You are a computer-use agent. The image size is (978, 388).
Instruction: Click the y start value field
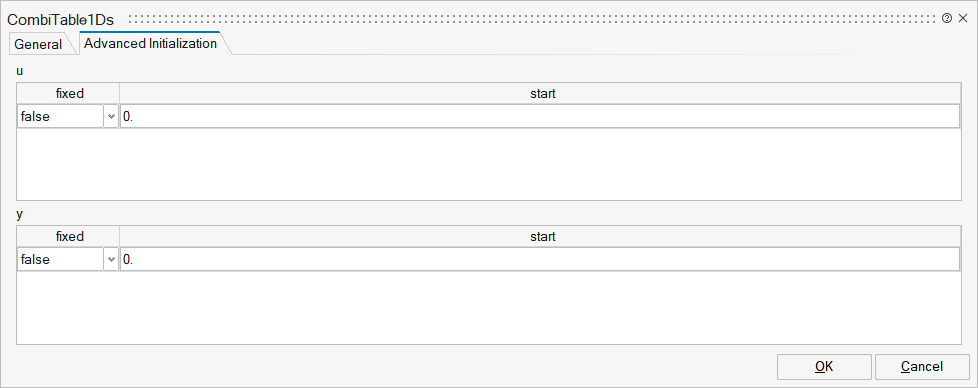coord(540,260)
